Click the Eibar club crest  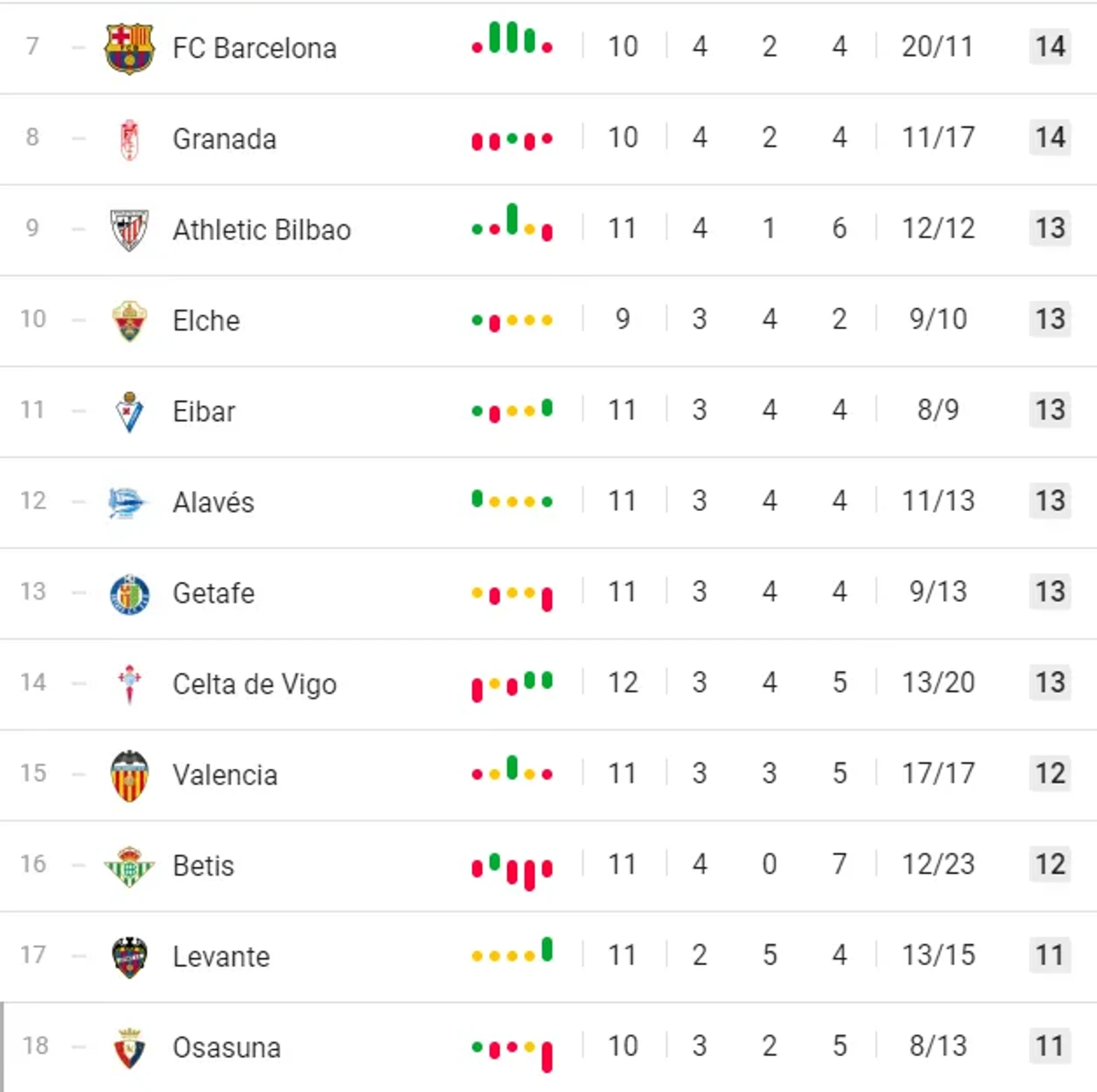click(129, 412)
